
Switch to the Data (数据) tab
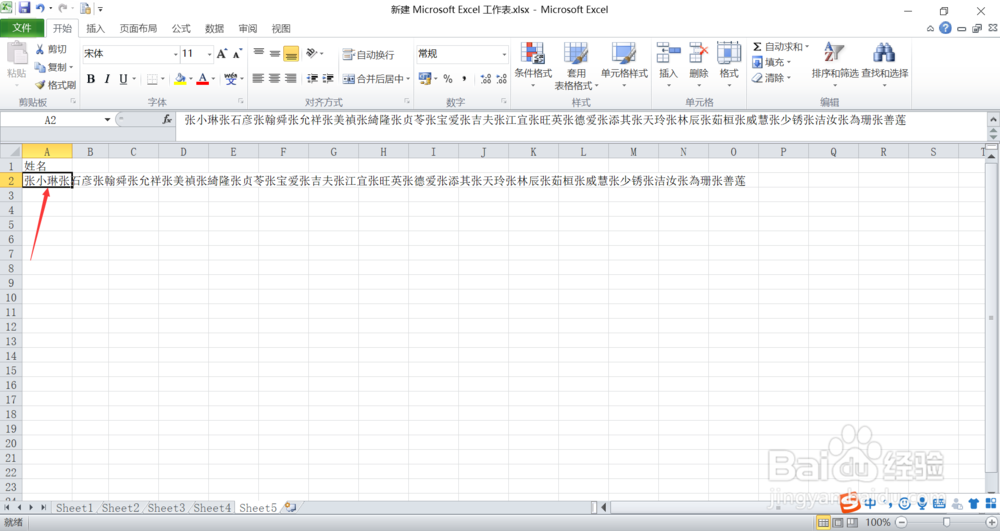(x=214, y=29)
